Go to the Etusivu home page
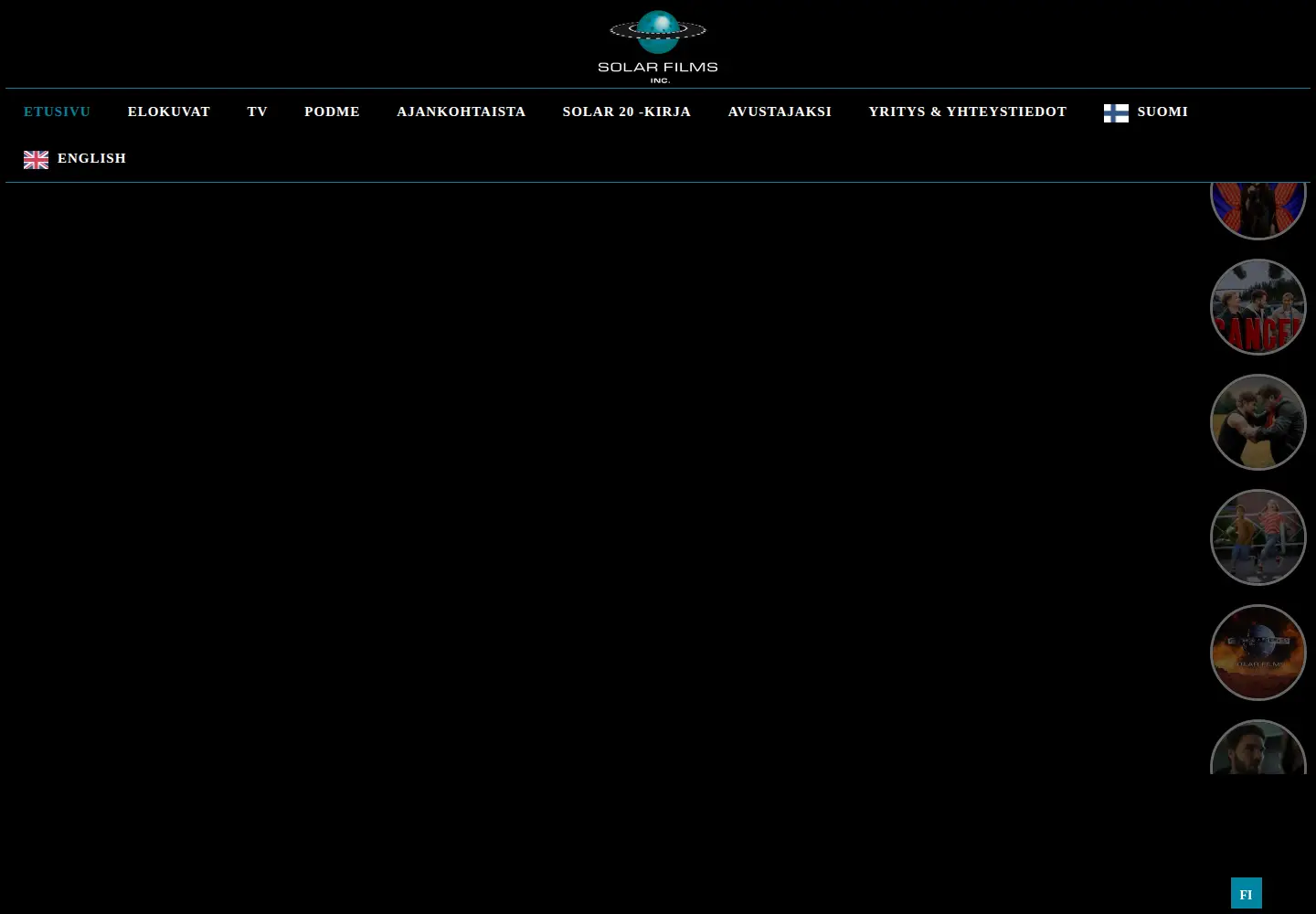Viewport: 1316px width, 914px height. tap(57, 112)
